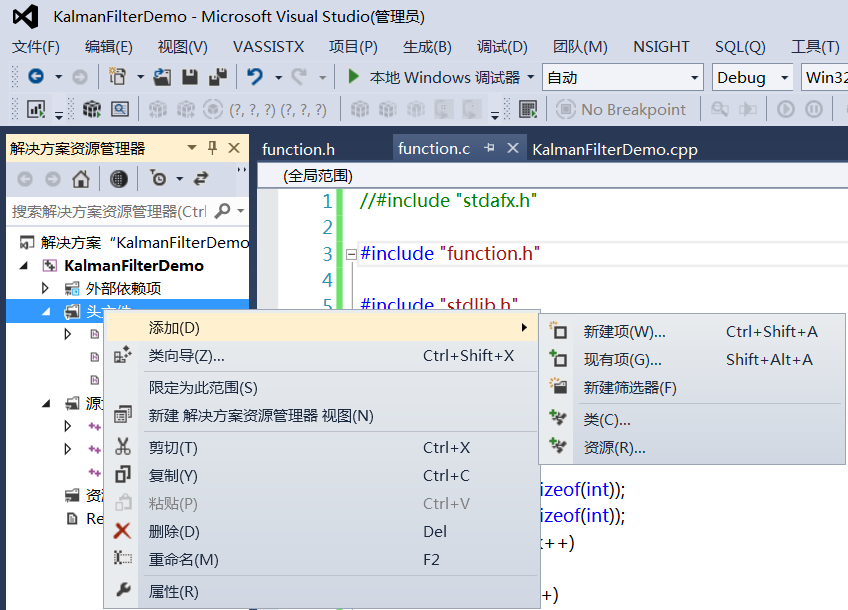848x610 pixels.
Task: Switch to the KalmanFilterDemo.cpp tab
Action: [614, 149]
